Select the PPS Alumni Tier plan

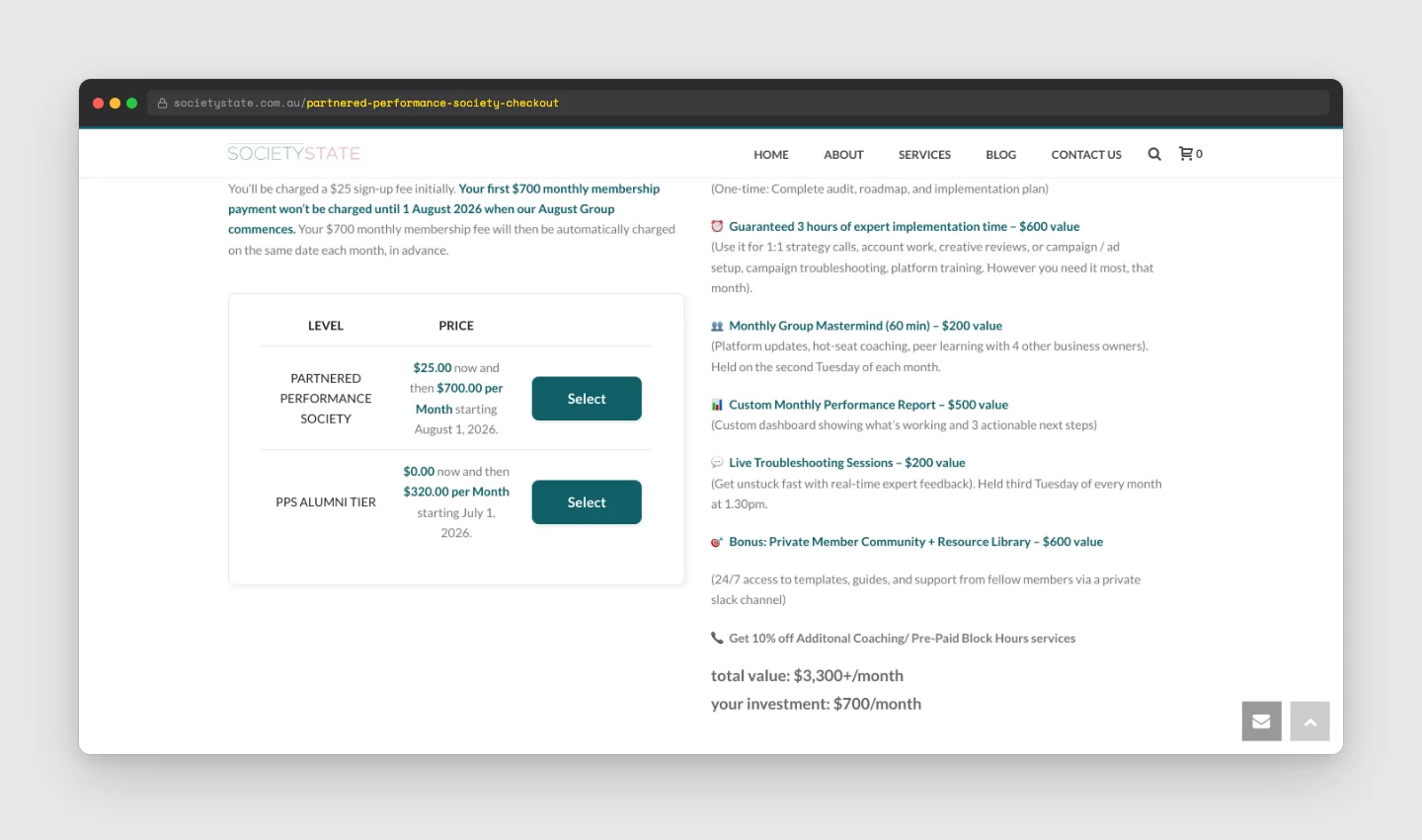587,502
